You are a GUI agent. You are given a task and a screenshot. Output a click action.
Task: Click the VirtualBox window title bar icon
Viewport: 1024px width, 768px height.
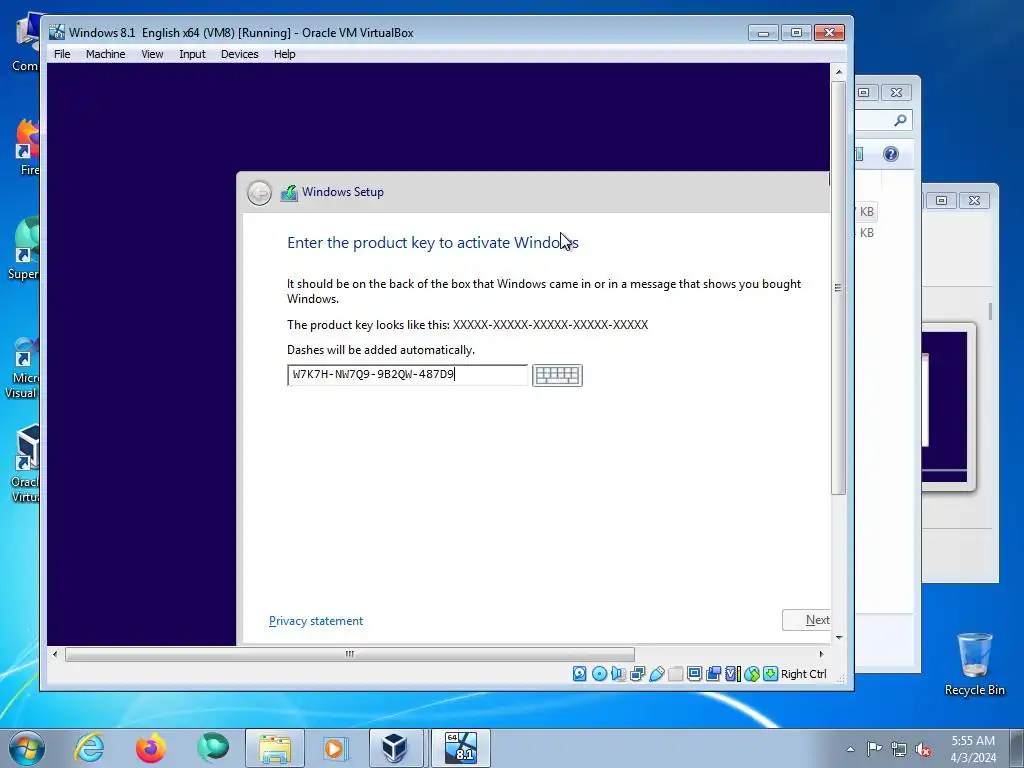pyautogui.click(x=57, y=32)
